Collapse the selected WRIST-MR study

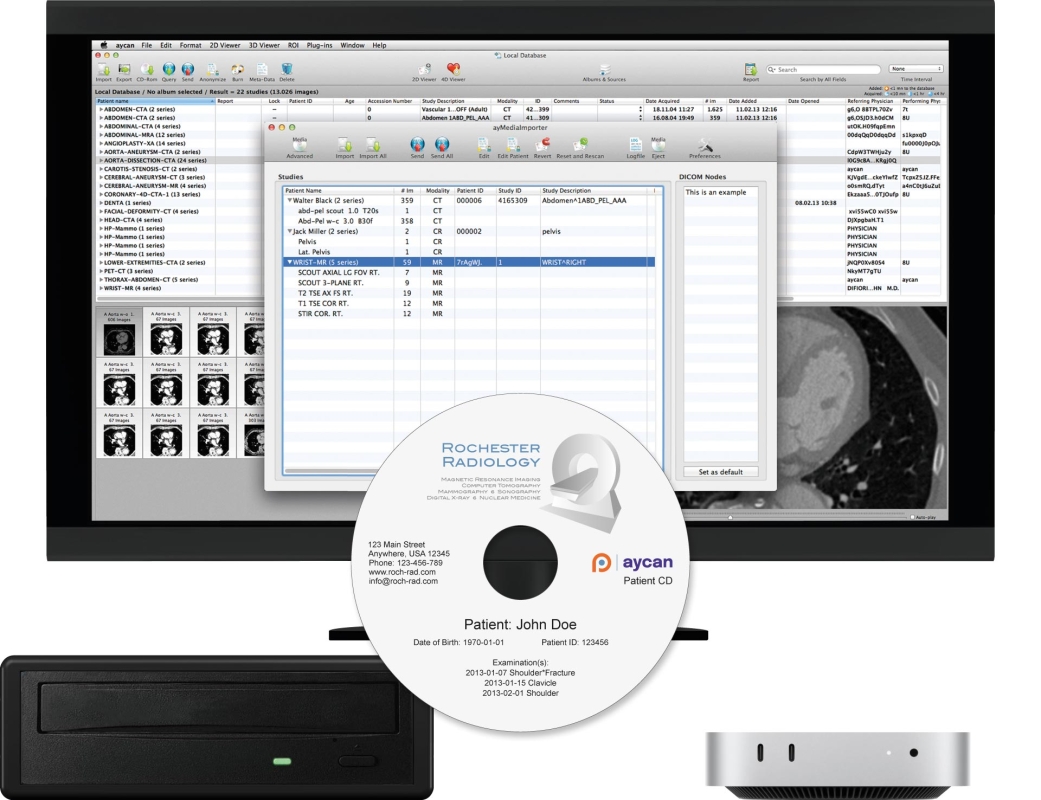289,263
